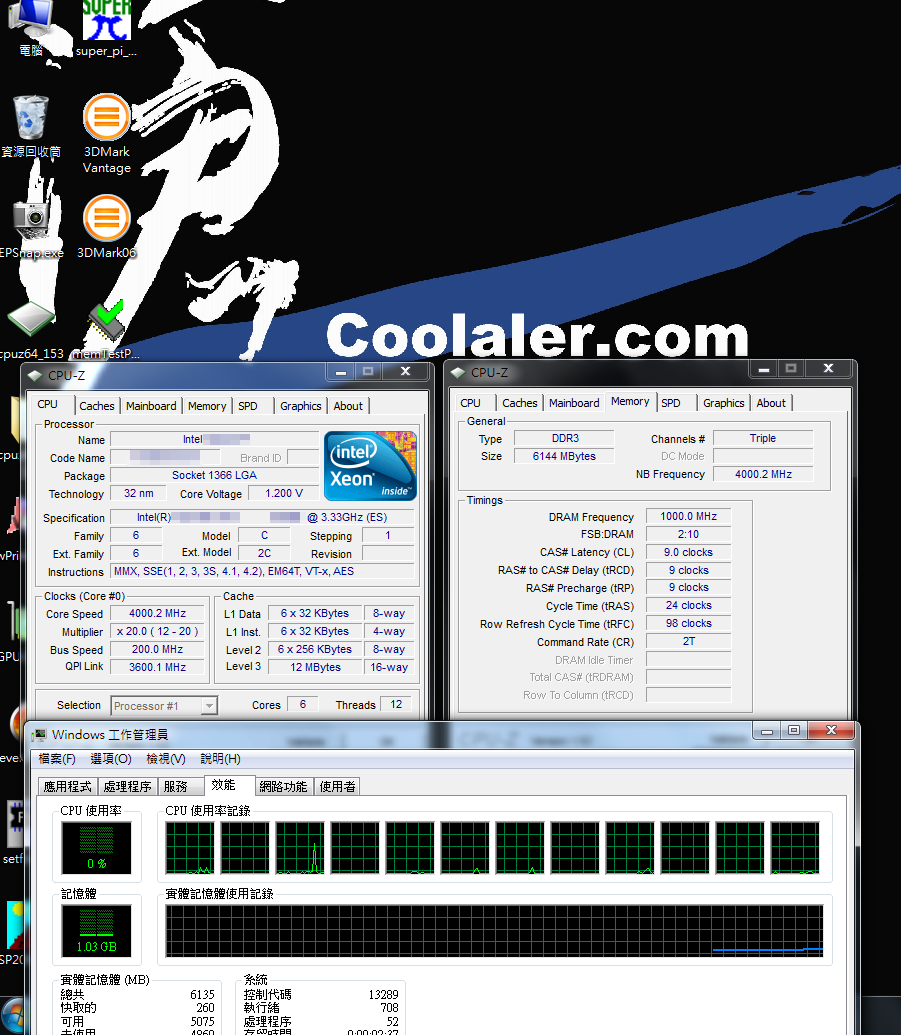Click the tRFC 98 clocks value
The image size is (901, 1035).
coord(688,623)
